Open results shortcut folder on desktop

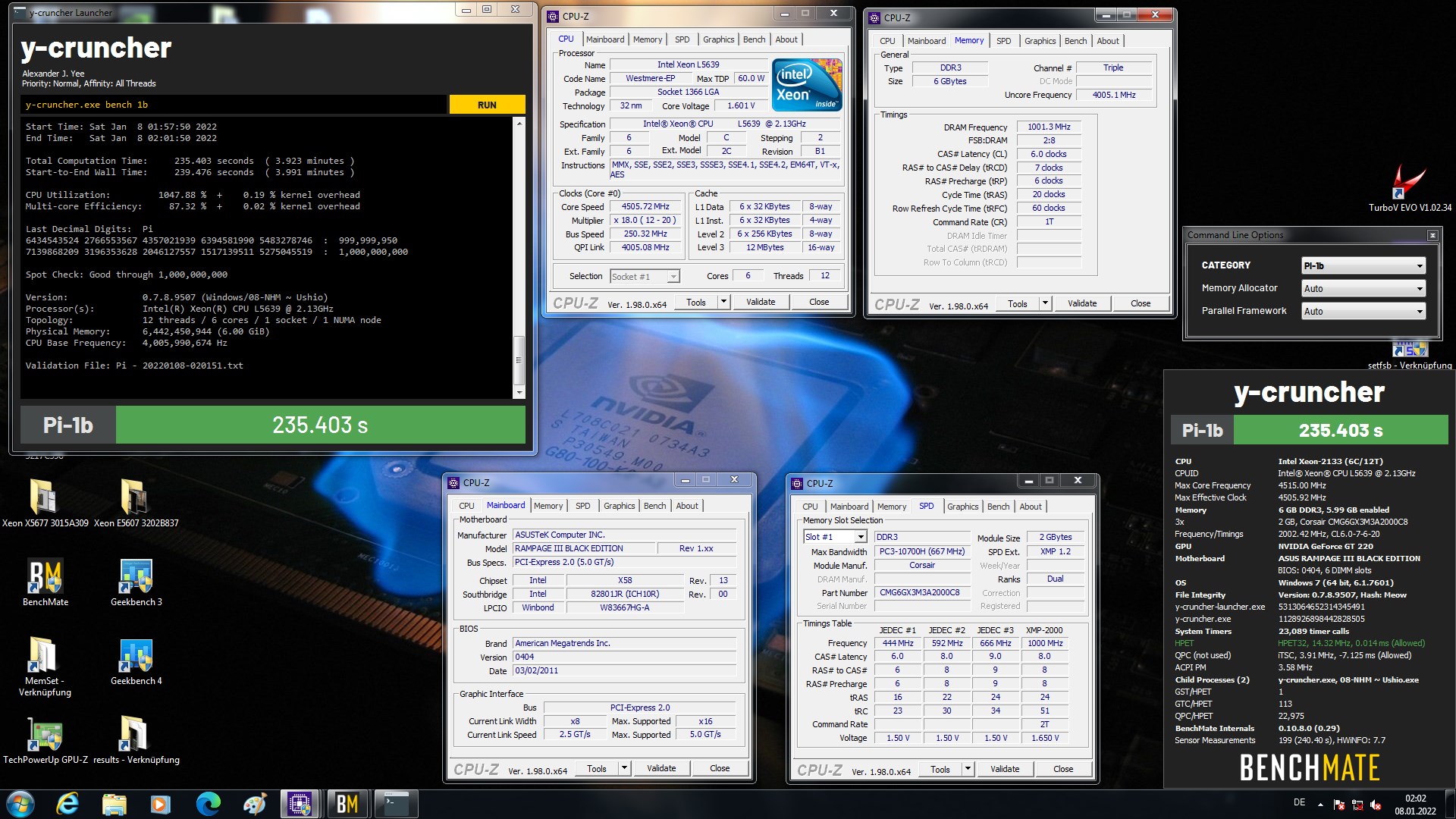[x=136, y=740]
